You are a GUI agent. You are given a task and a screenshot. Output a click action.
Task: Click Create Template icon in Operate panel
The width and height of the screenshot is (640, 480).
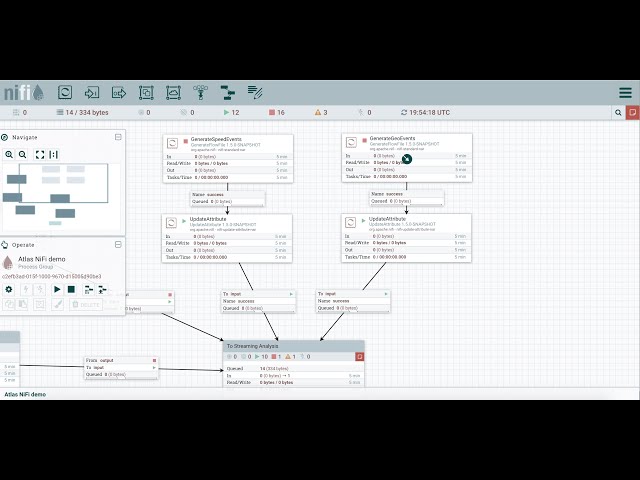[x=89, y=289]
